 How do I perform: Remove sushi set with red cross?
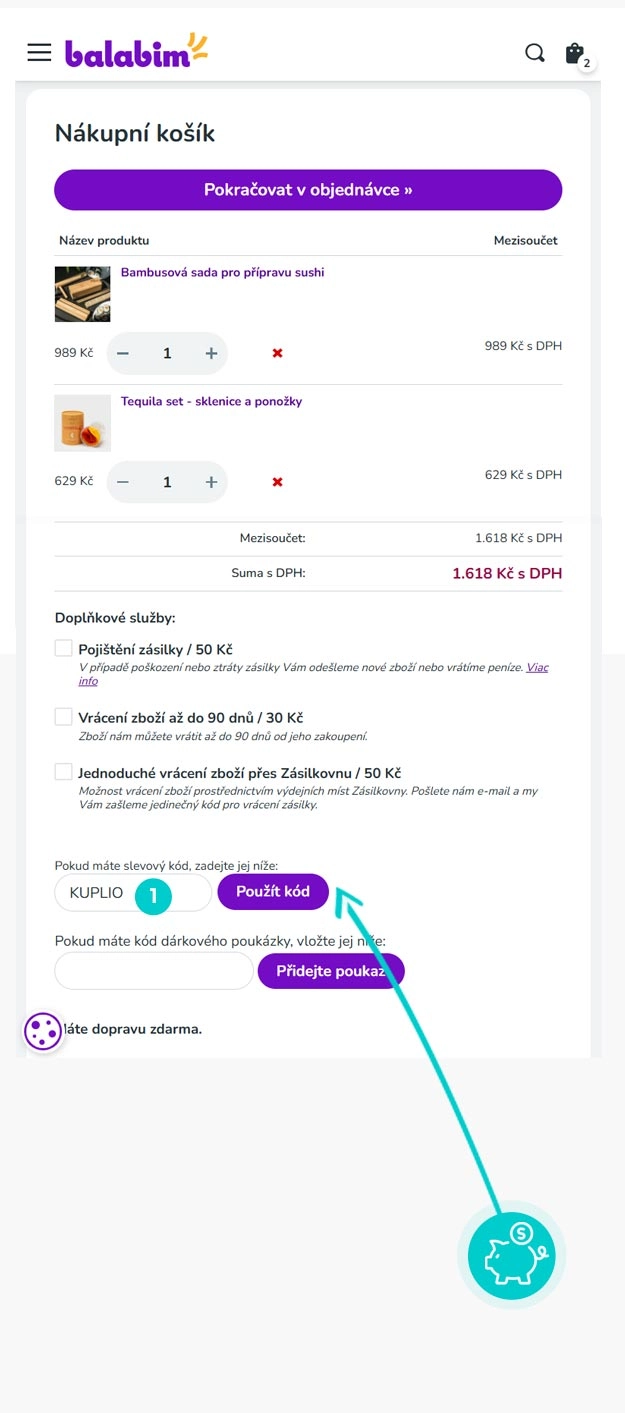tap(278, 353)
